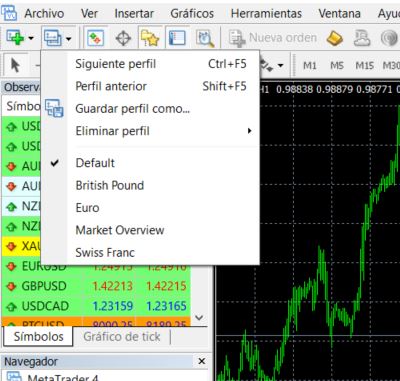This screenshot has width=400, height=381.
Task: Click the Nueva orden button
Action: [x=272, y=38]
